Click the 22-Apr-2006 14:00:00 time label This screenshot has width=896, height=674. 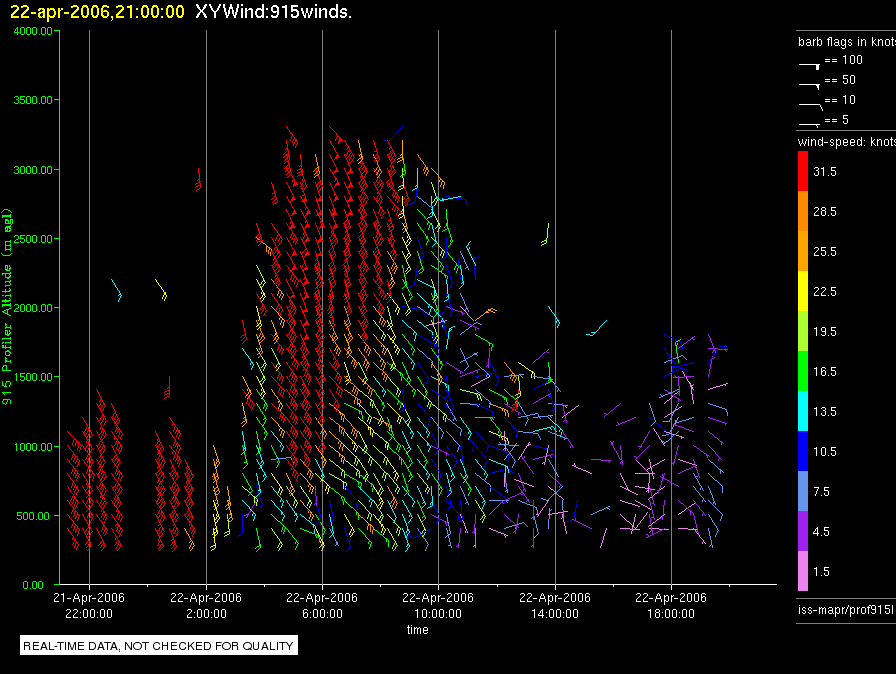point(555,605)
